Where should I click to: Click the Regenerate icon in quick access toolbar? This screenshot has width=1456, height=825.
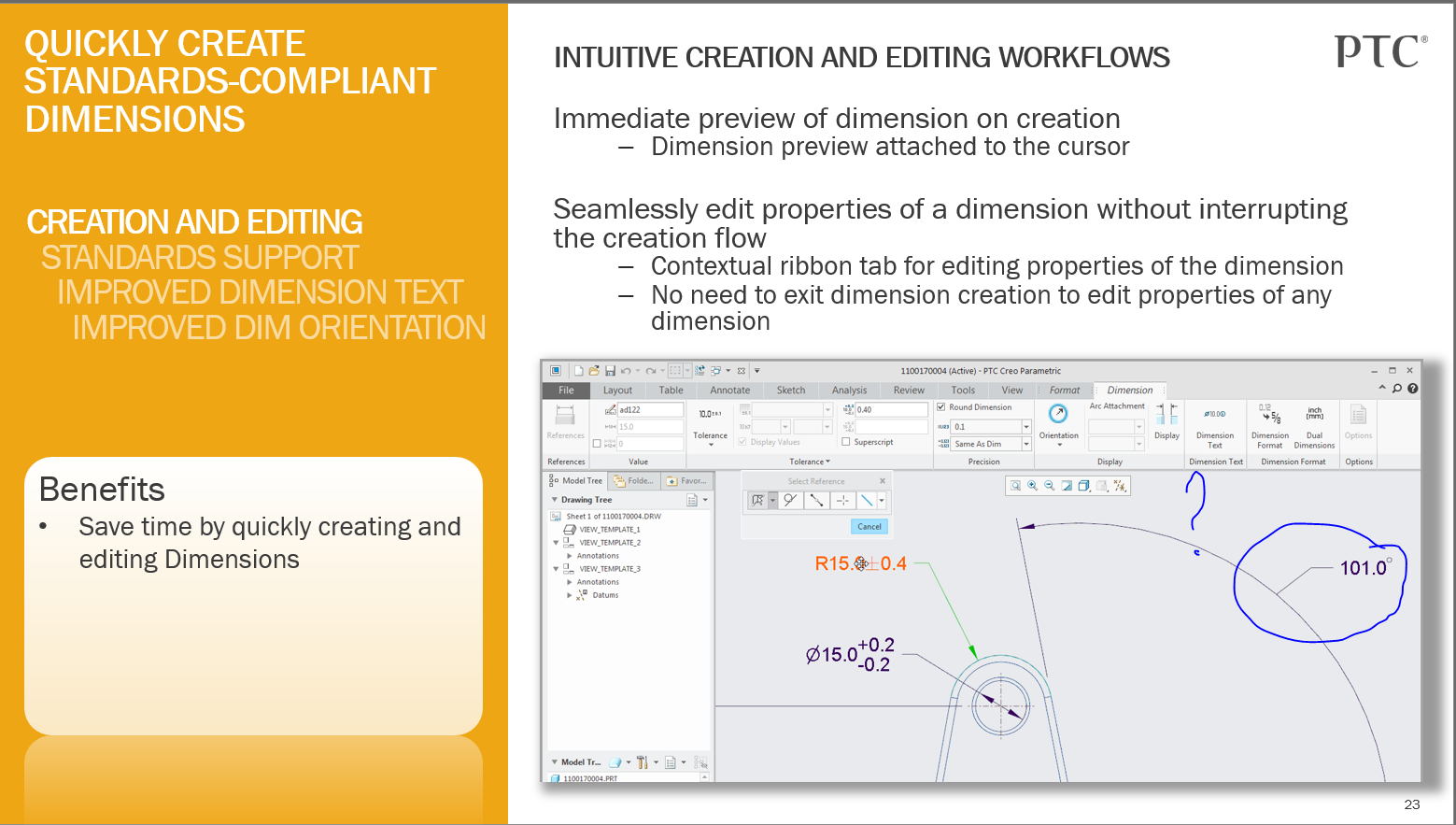click(x=700, y=371)
